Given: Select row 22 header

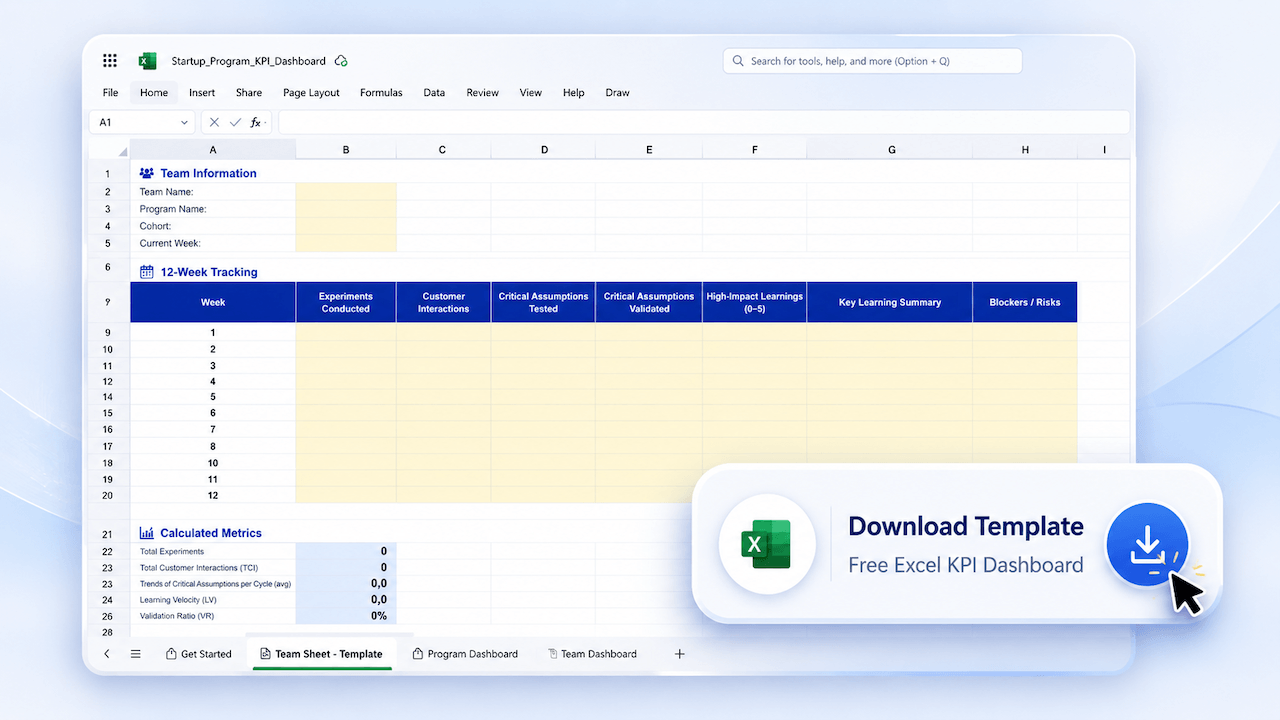Looking at the screenshot, I should click(x=108, y=551).
